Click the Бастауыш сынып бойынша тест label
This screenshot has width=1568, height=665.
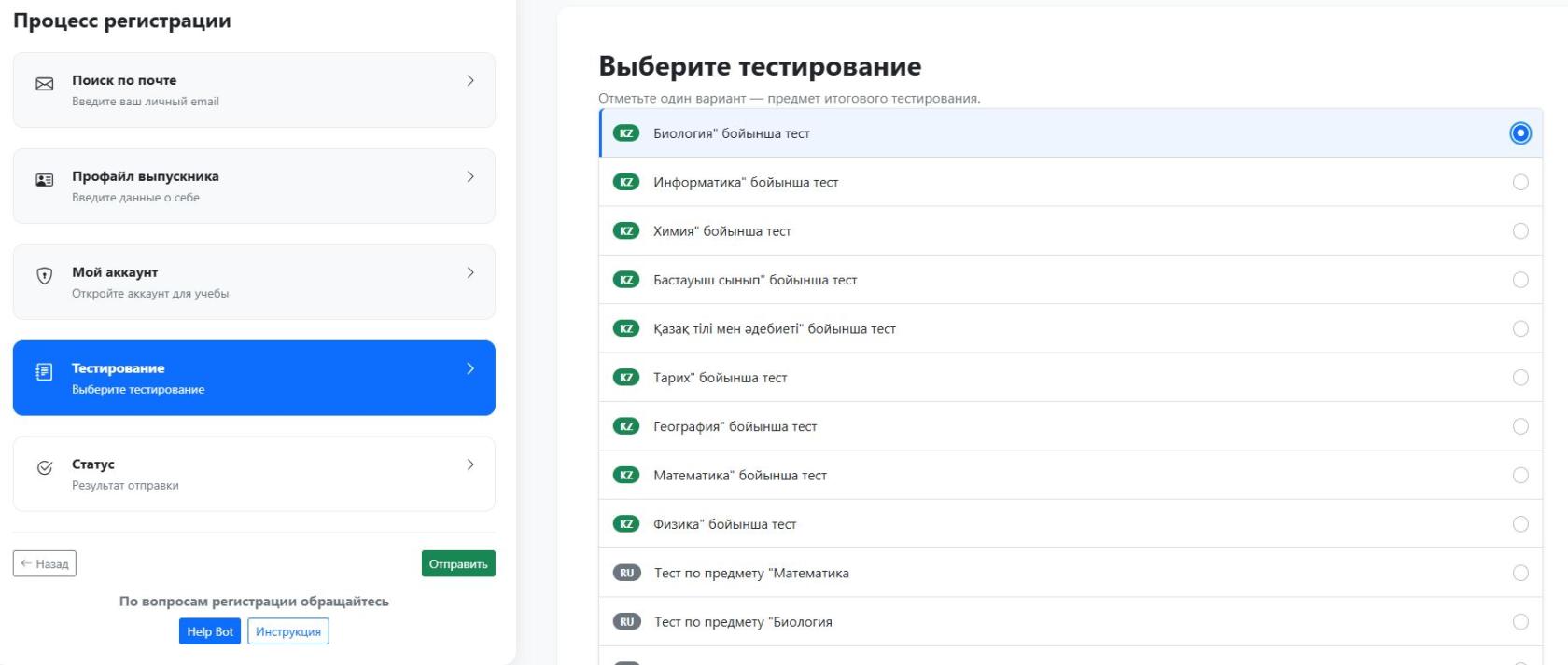tap(755, 280)
